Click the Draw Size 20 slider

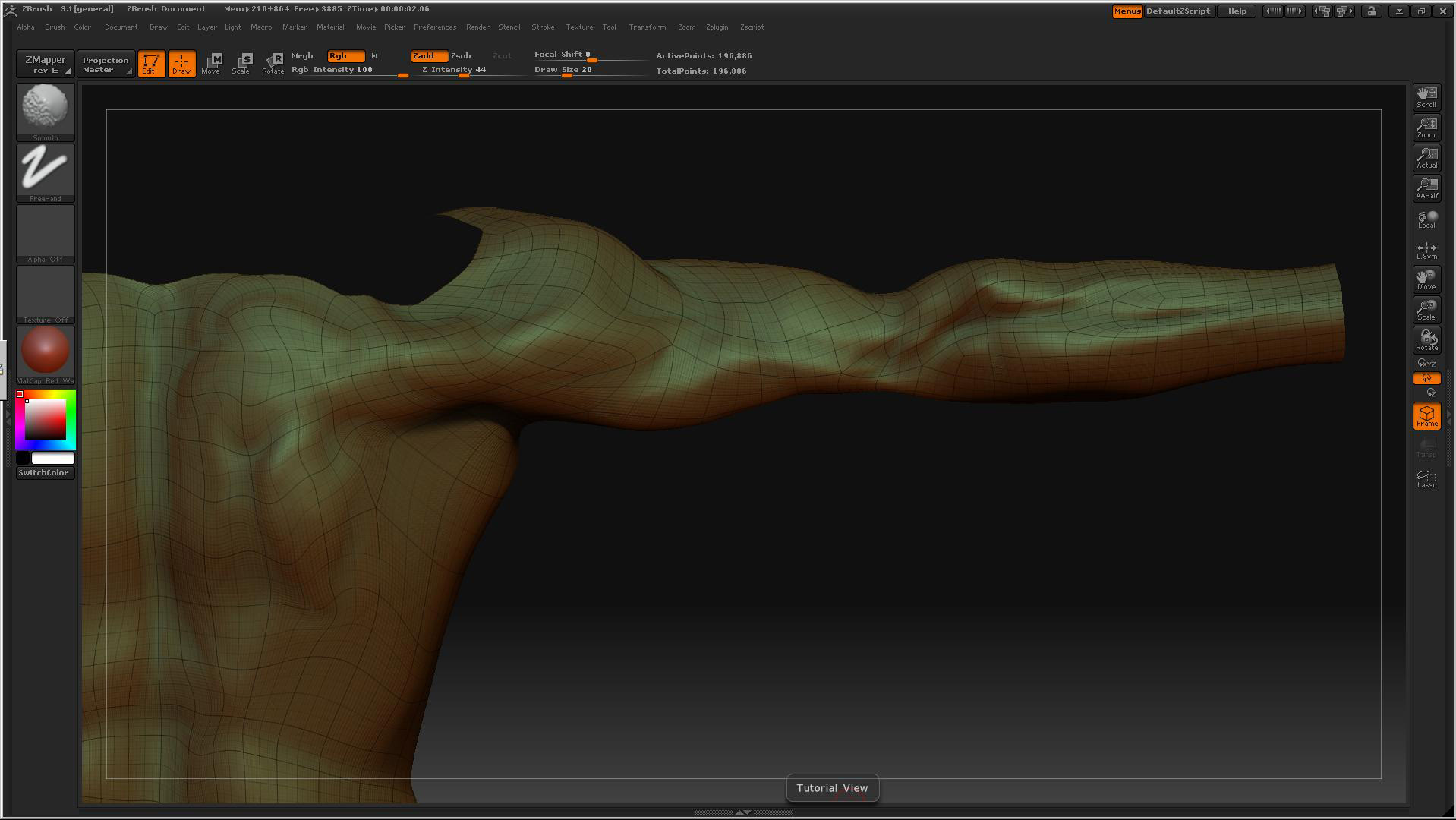[591, 70]
